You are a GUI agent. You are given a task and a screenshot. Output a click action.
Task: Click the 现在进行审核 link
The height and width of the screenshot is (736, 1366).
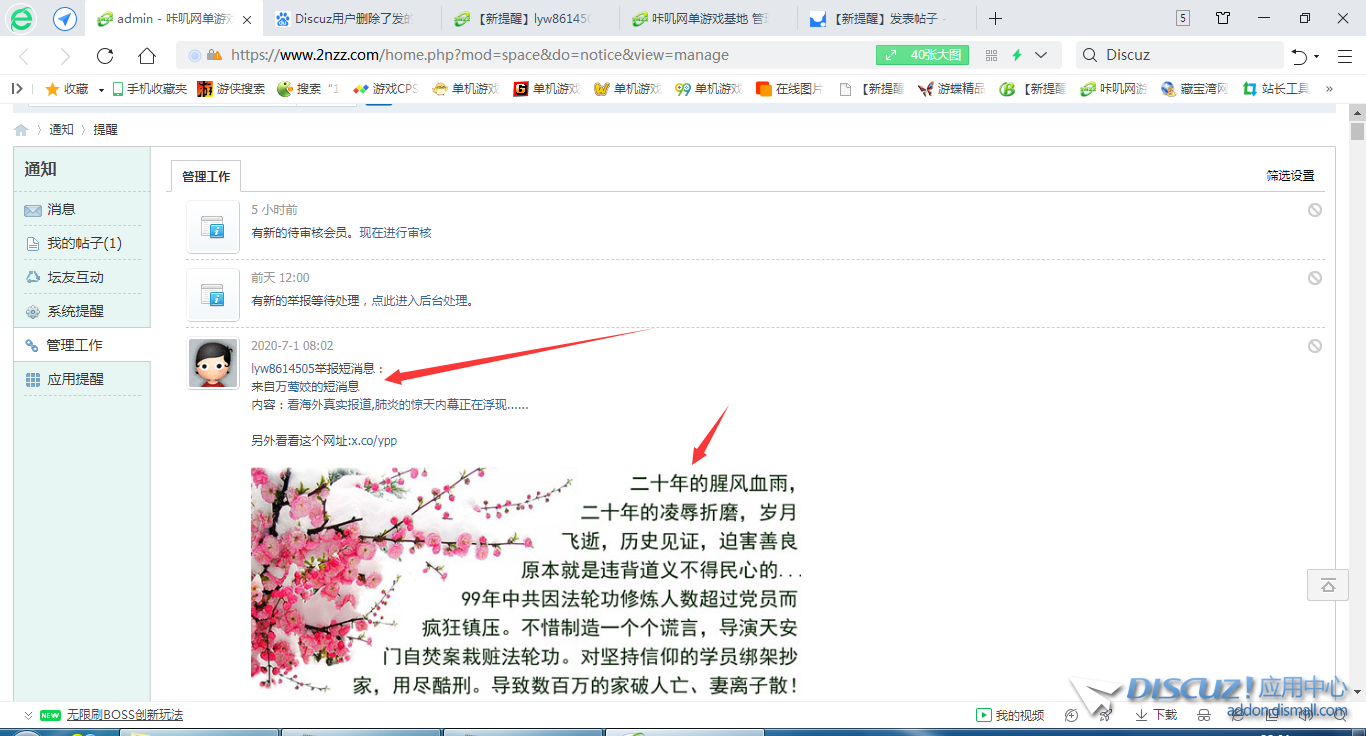pyautogui.click(x=396, y=233)
